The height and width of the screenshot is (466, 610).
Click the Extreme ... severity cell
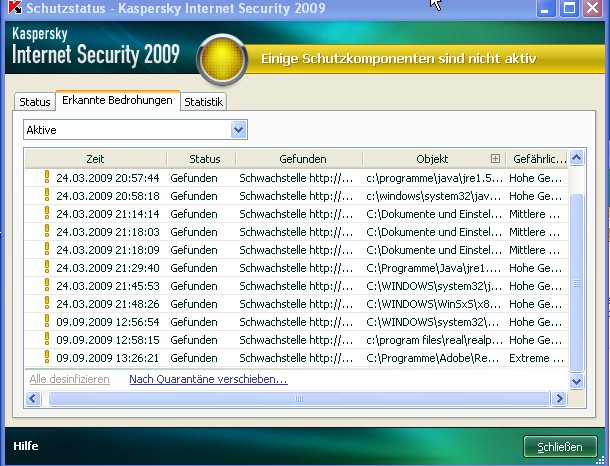536,358
